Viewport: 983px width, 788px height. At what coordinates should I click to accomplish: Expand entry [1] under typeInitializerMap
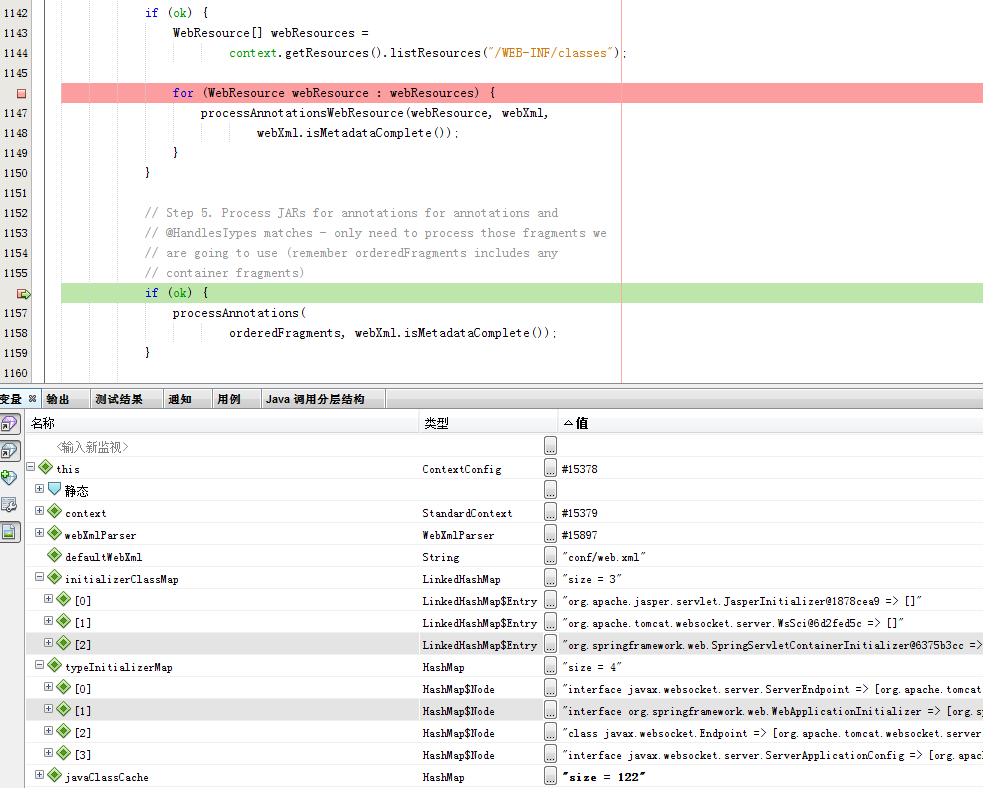[48, 708]
